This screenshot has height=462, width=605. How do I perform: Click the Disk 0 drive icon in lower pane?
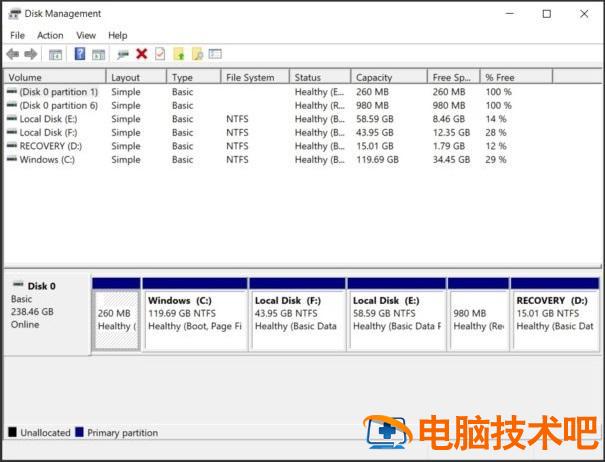click(18, 285)
